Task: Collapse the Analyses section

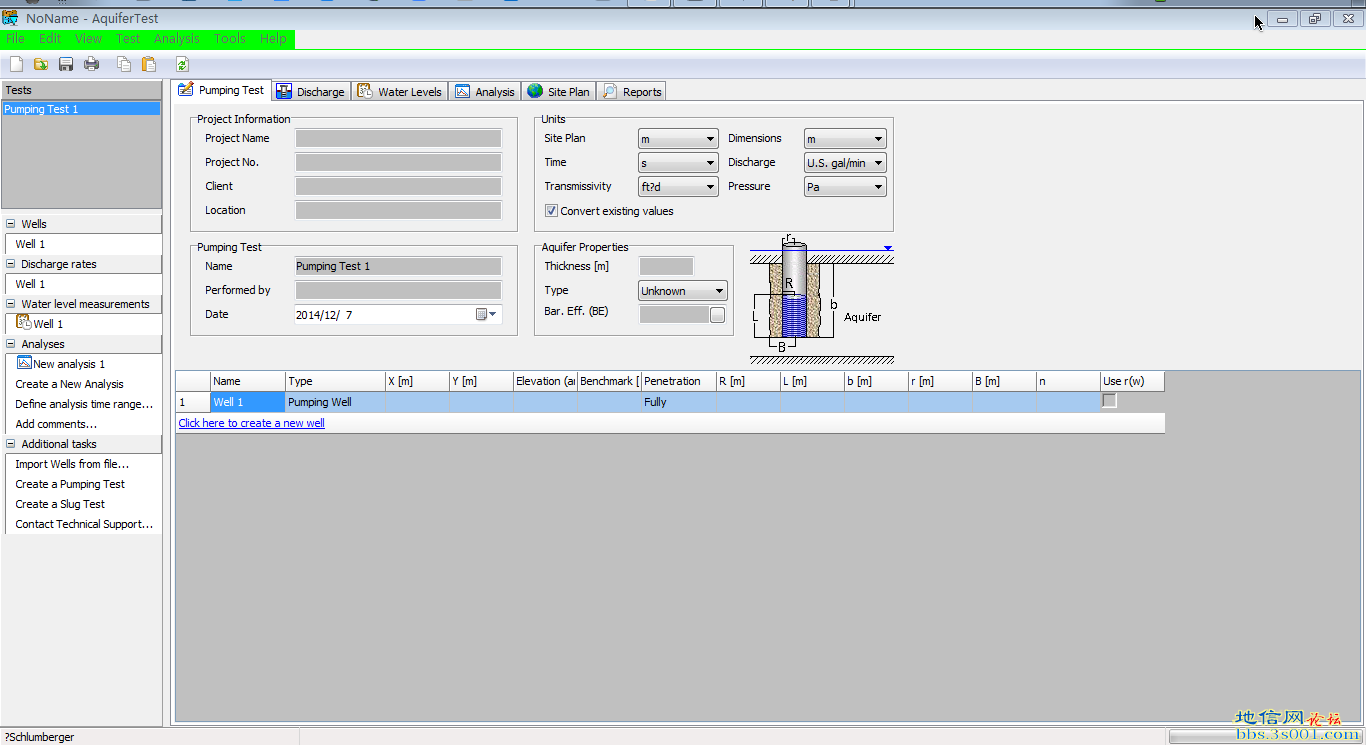Action: point(11,344)
